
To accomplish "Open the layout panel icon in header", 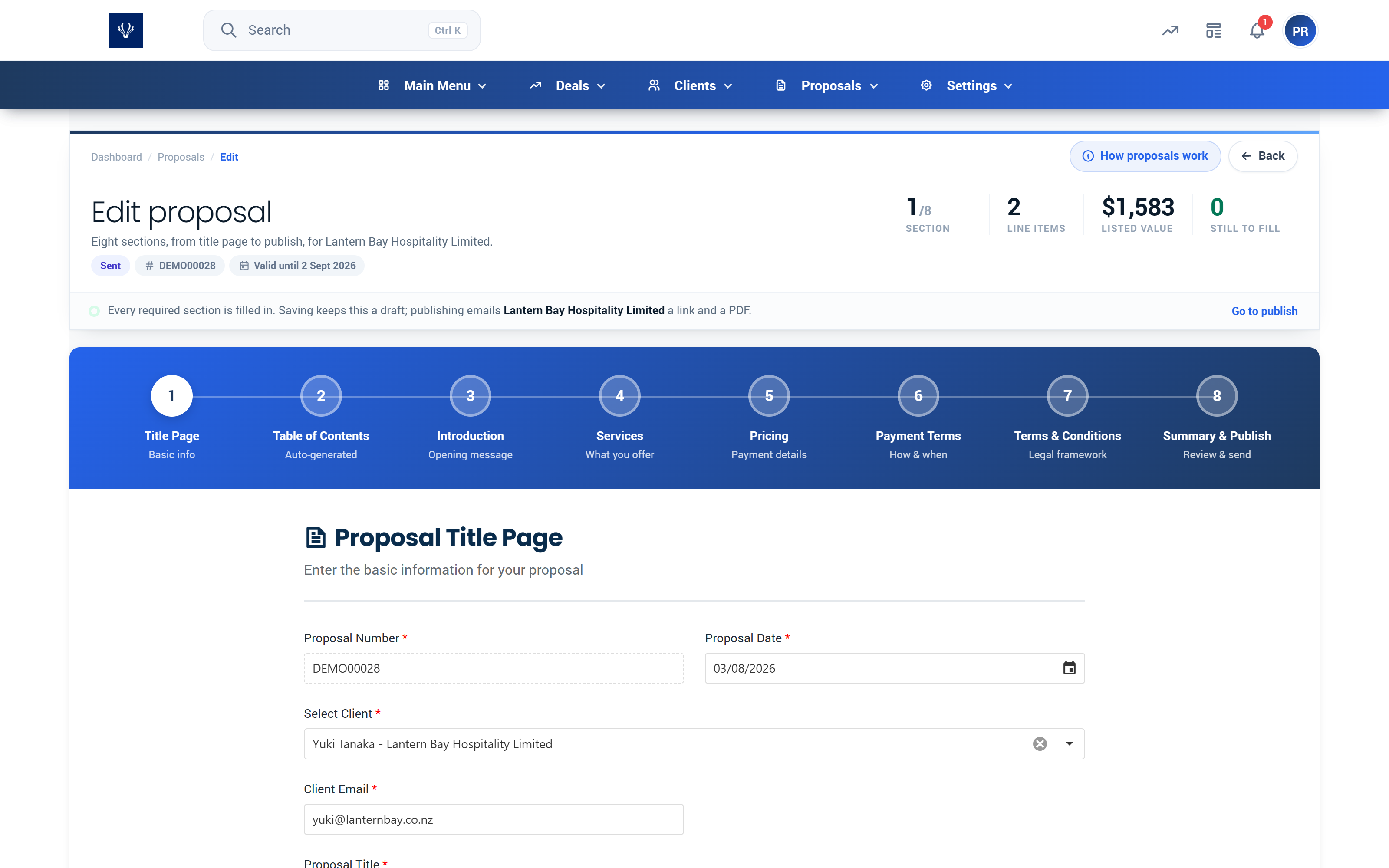I will 1213,30.
